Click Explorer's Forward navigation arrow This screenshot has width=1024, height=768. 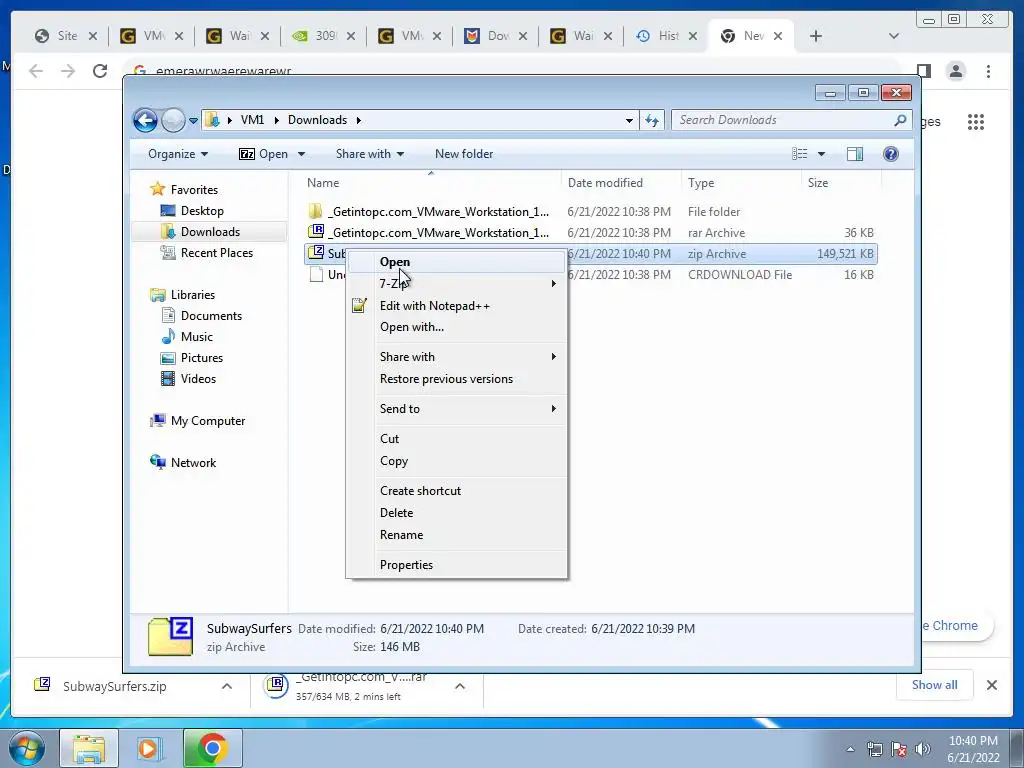173,120
